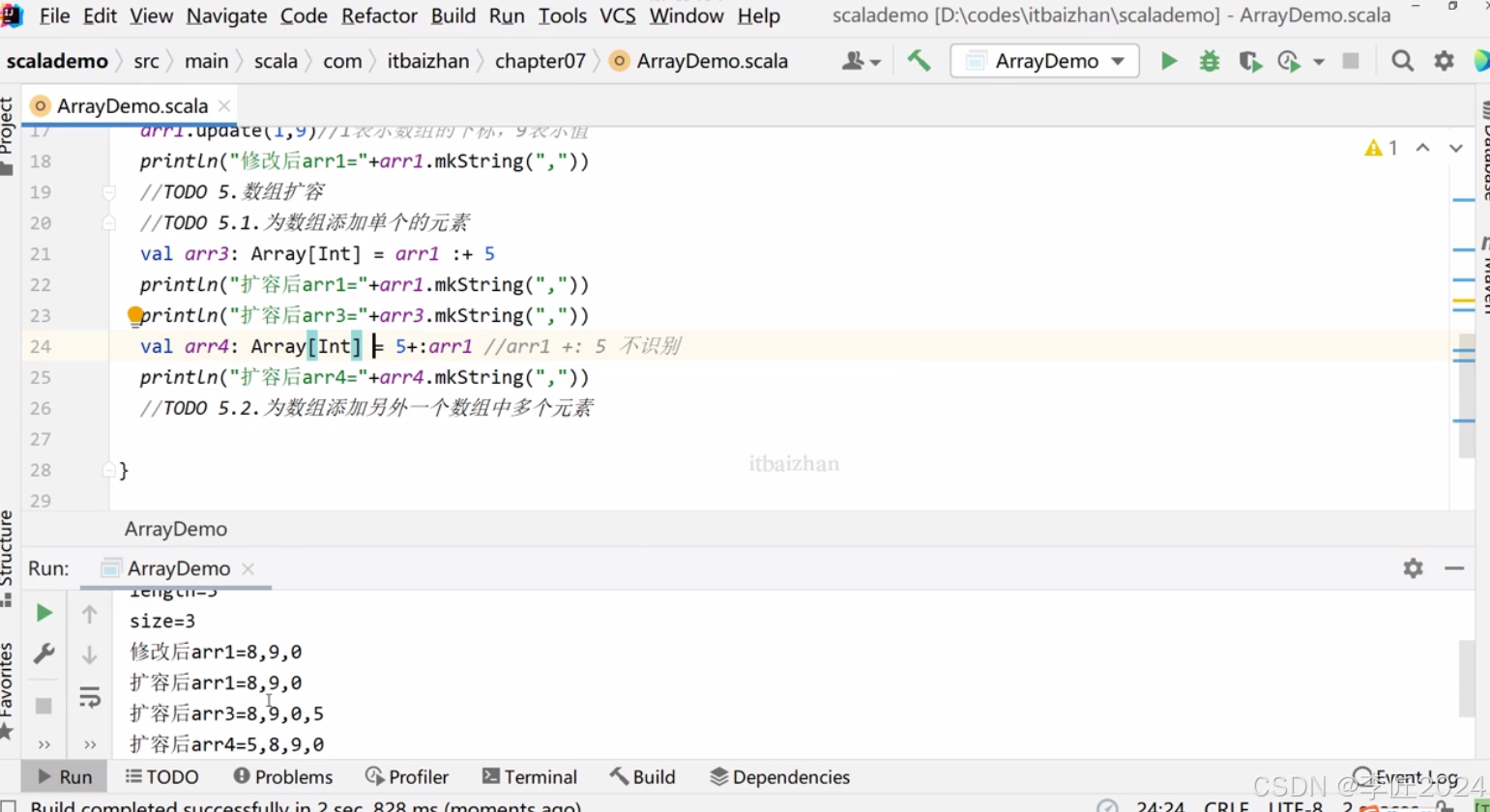Toggle the Favorites side panel
The image size is (1490, 812).
click(x=8, y=691)
